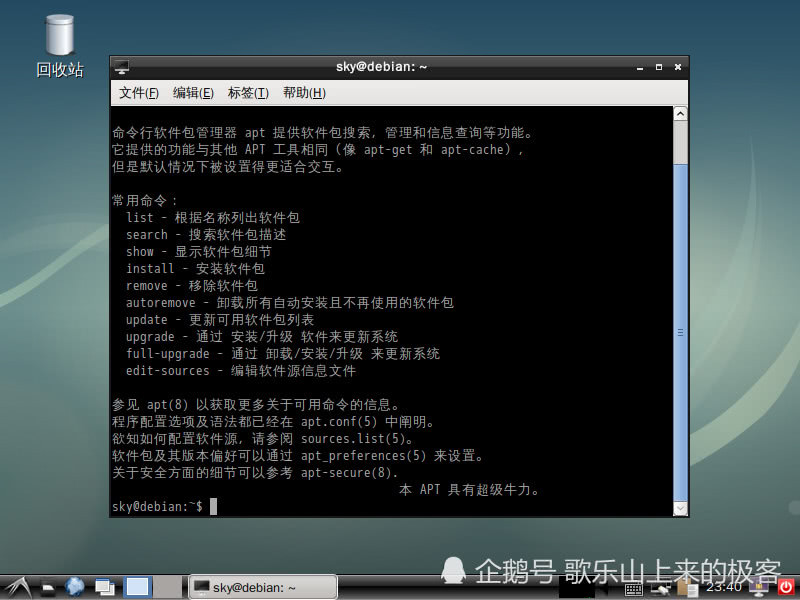Click the 'autoremove' command line

(x=290, y=303)
